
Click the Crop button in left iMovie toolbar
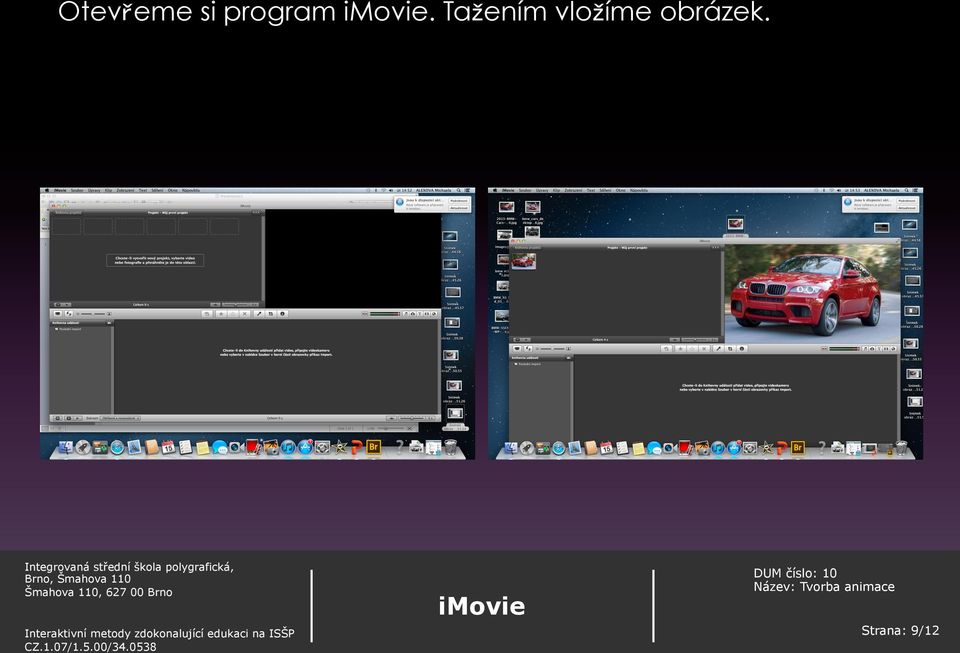point(270,313)
